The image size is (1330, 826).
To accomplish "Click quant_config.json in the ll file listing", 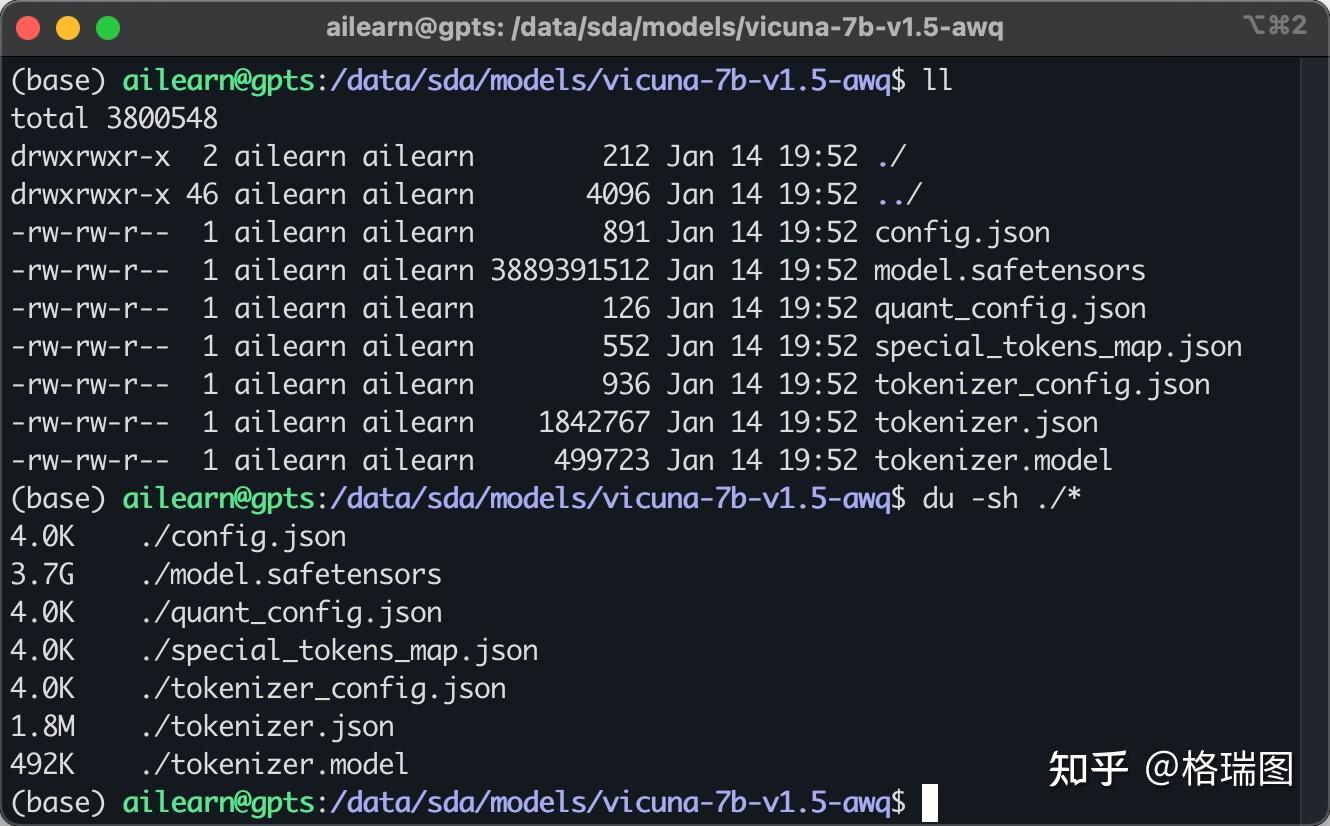I will coord(1010,308).
